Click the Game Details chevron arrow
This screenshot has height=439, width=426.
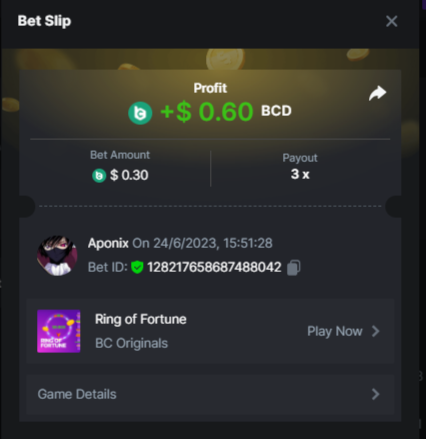click(376, 394)
